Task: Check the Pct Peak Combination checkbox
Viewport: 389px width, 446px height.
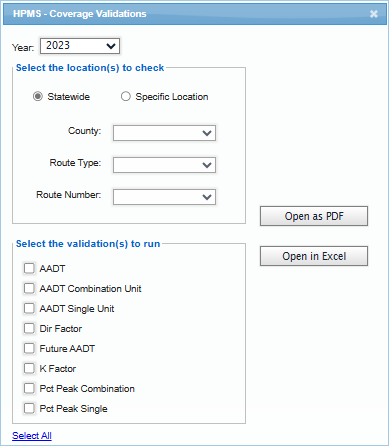Action: click(29, 388)
